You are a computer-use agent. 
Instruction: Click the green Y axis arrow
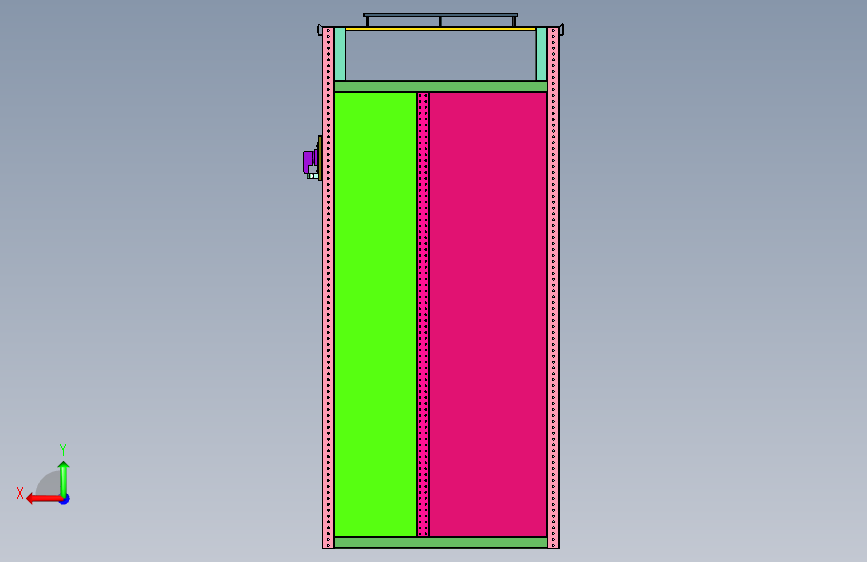(64, 479)
